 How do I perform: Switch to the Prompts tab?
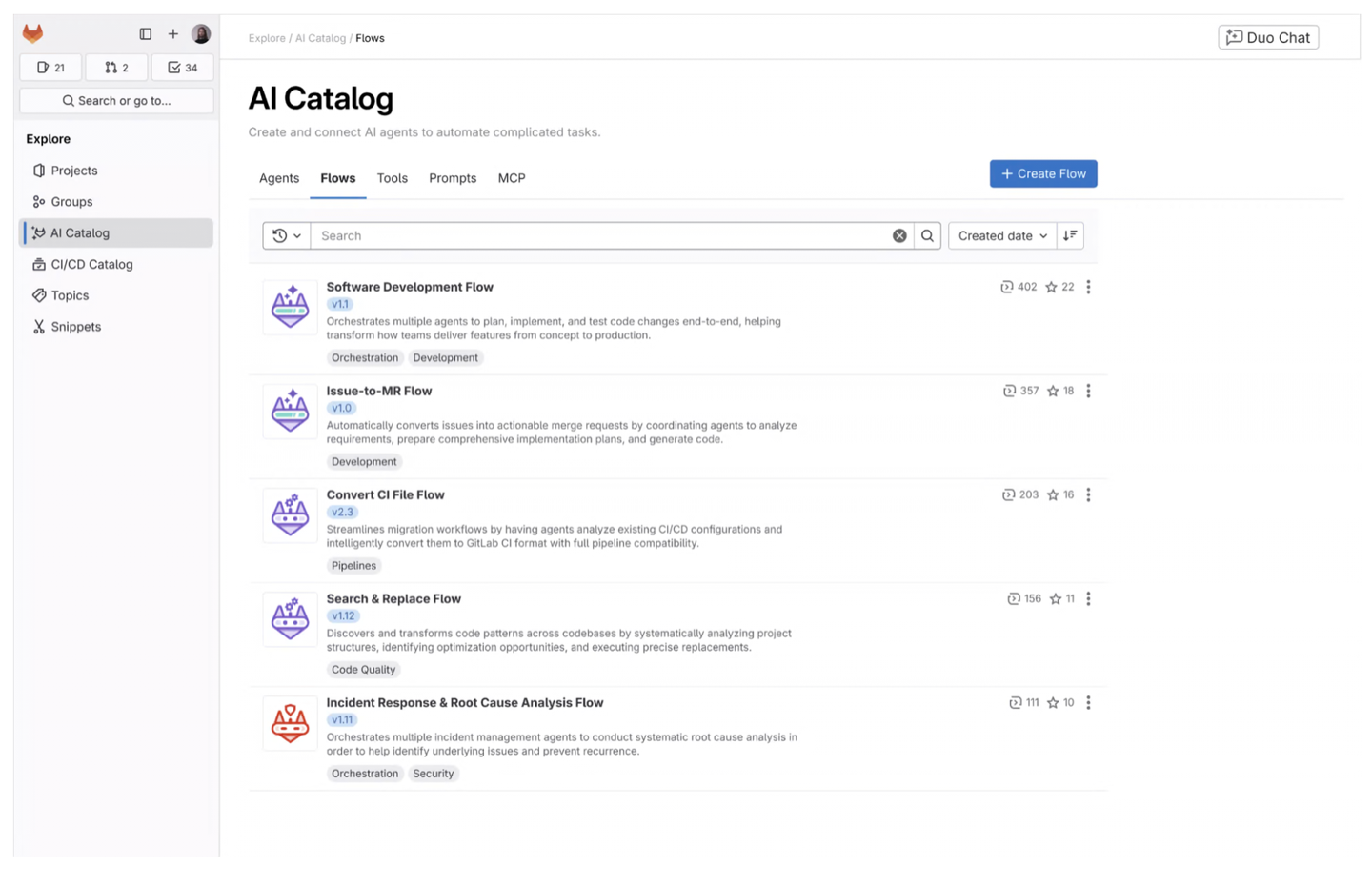[453, 178]
